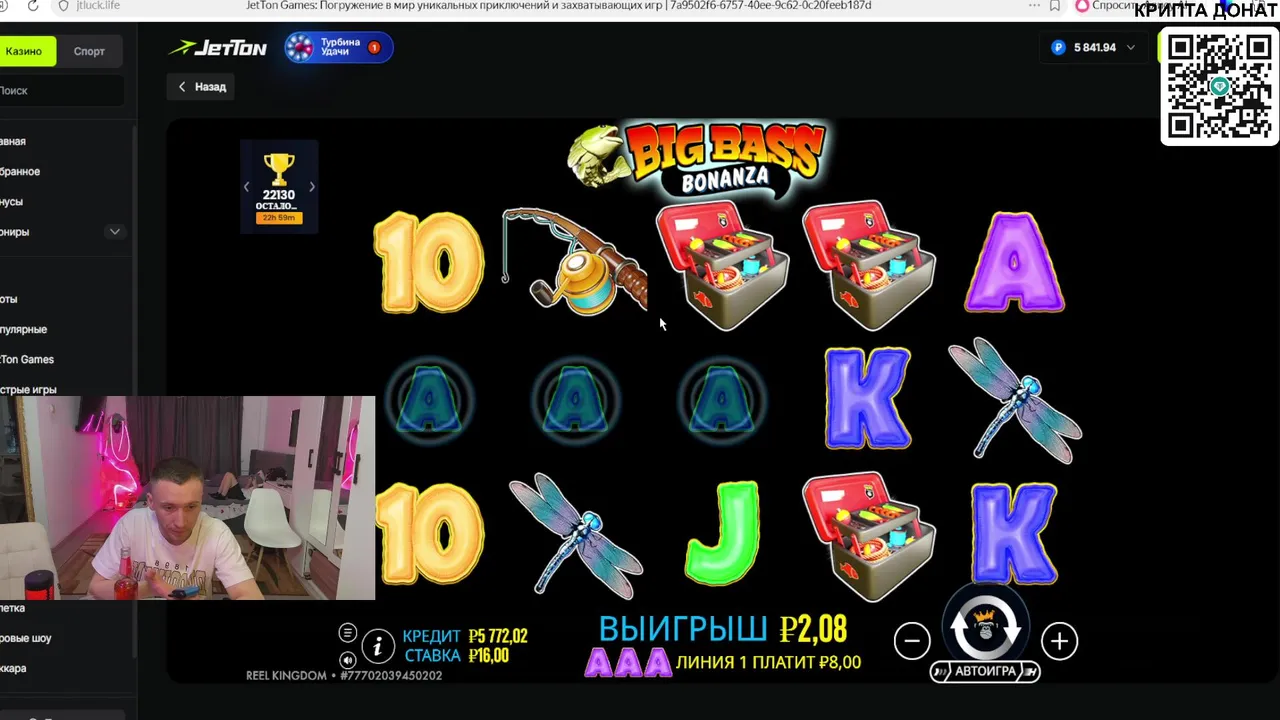The image size is (1280, 720).
Task: Show previous tournament with the left arrow
Action: (x=247, y=187)
